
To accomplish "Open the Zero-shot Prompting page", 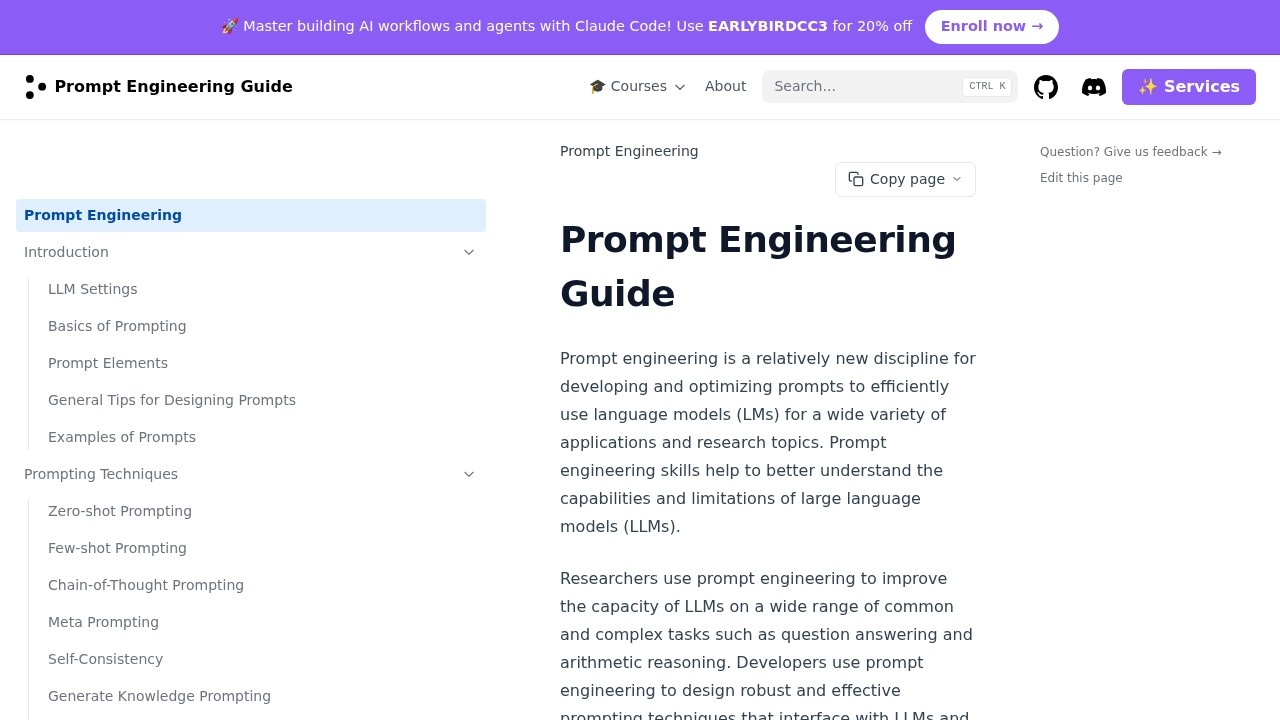I will [x=120, y=511].
